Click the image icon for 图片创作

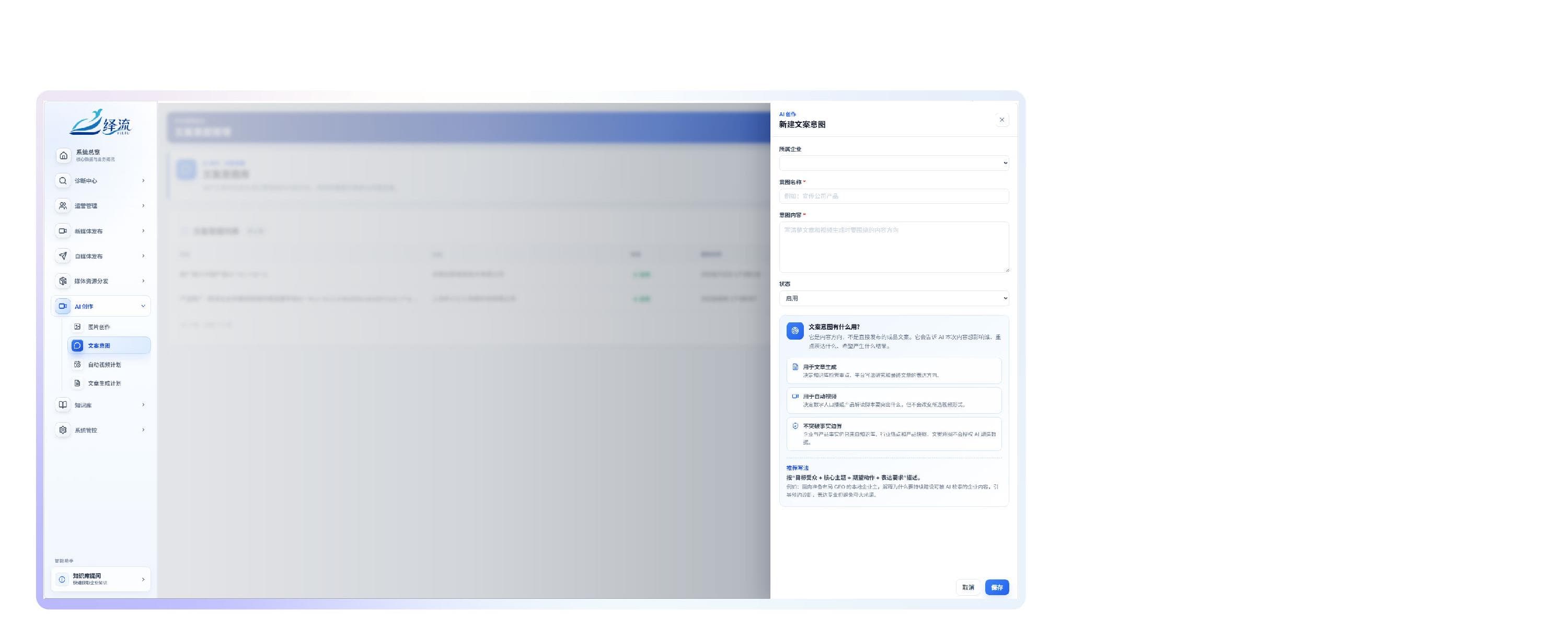77,327
